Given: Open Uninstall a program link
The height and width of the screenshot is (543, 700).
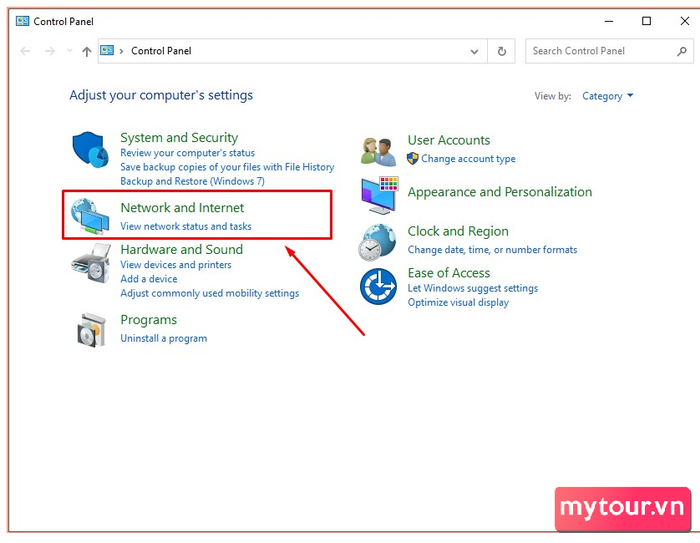Looking at the screenshot, I should pyautogui.click(x=163, y=338).
